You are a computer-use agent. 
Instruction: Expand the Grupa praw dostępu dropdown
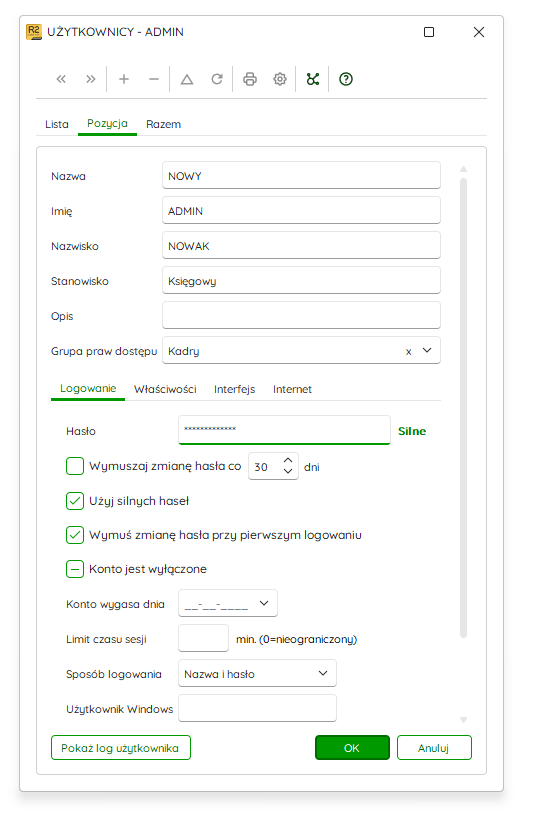[427, 351]
